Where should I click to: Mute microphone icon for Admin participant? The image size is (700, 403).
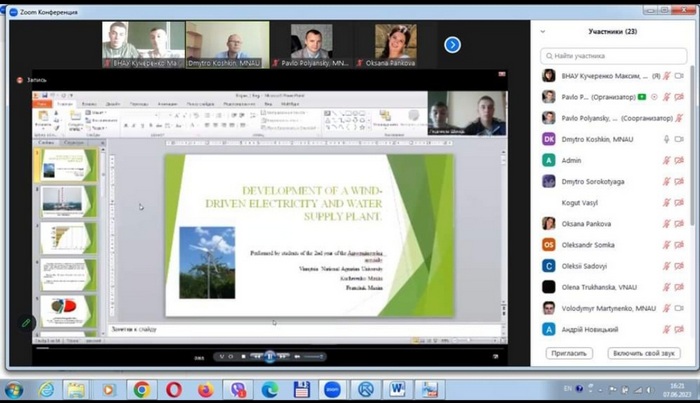667,160
